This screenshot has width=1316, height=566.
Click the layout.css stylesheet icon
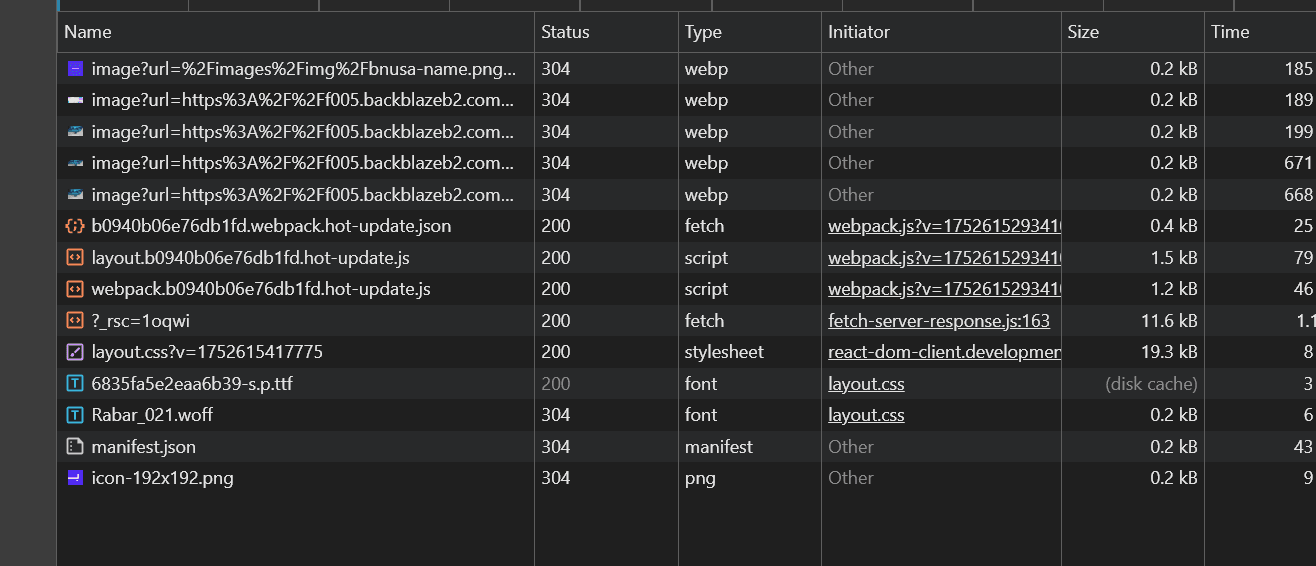coord(74,352)
